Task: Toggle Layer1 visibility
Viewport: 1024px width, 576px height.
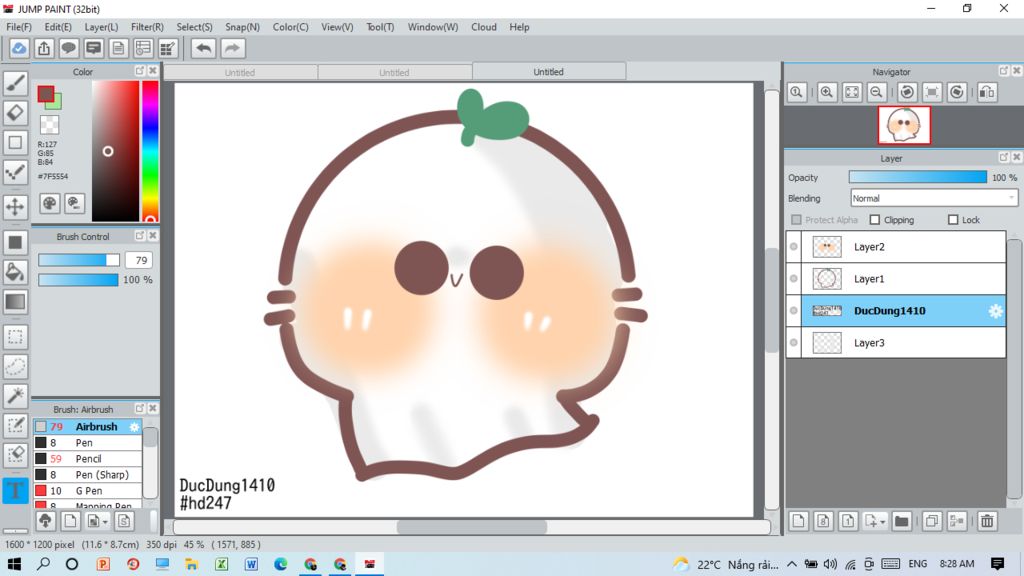Action: point(793,279)
